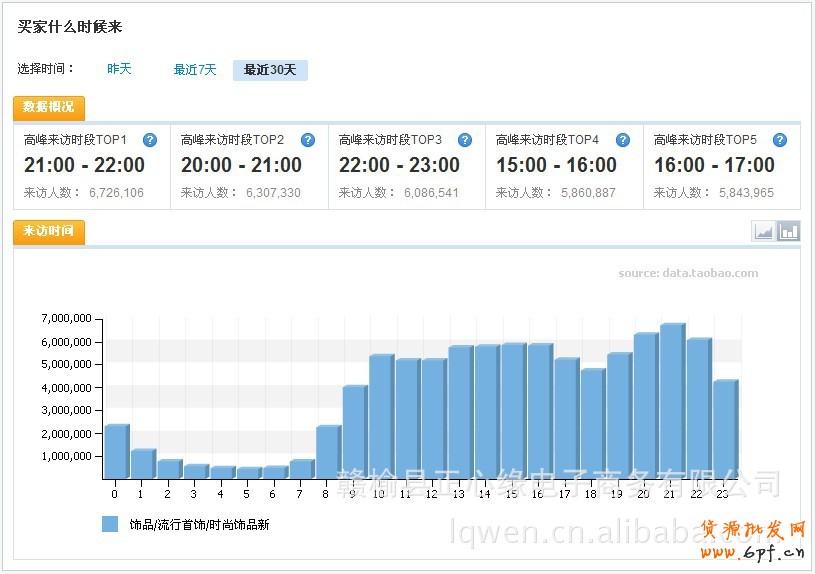
Task: Choose the 最近7天 time range
Action: click(195, 70)
